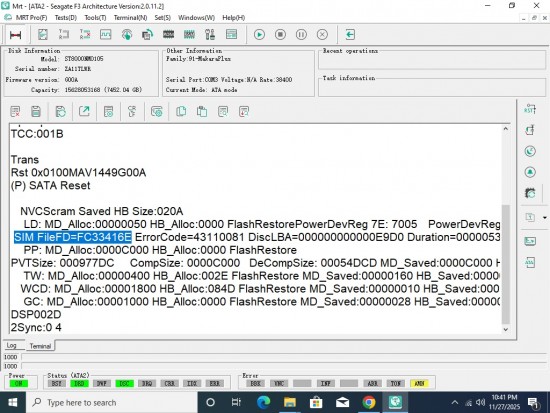Toggle the green Power ON indicator

pos(19,384)
